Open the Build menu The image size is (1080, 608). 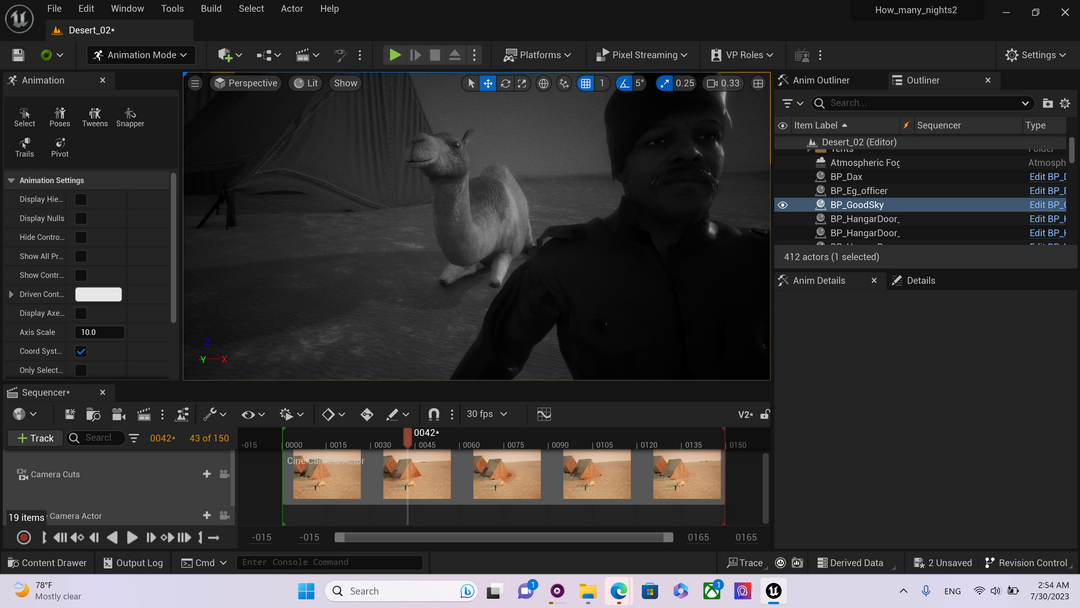(x=211, y=9)
